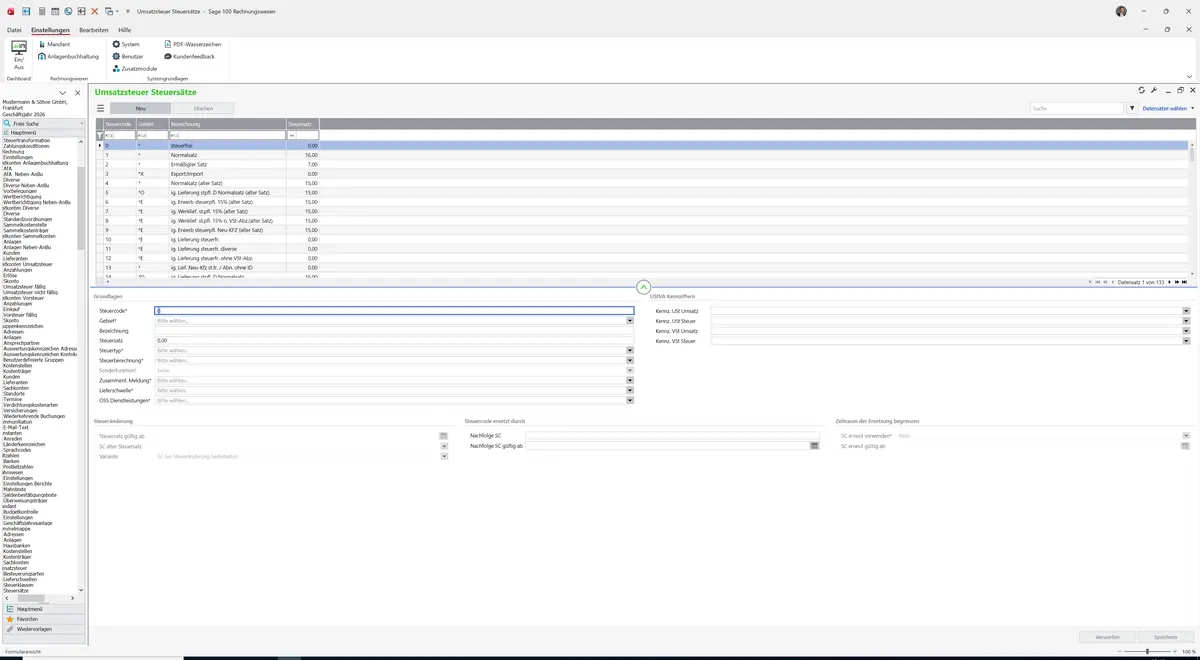Click the Freie Suche magnifier icon
1200x660 pixels.
point(7,123)
